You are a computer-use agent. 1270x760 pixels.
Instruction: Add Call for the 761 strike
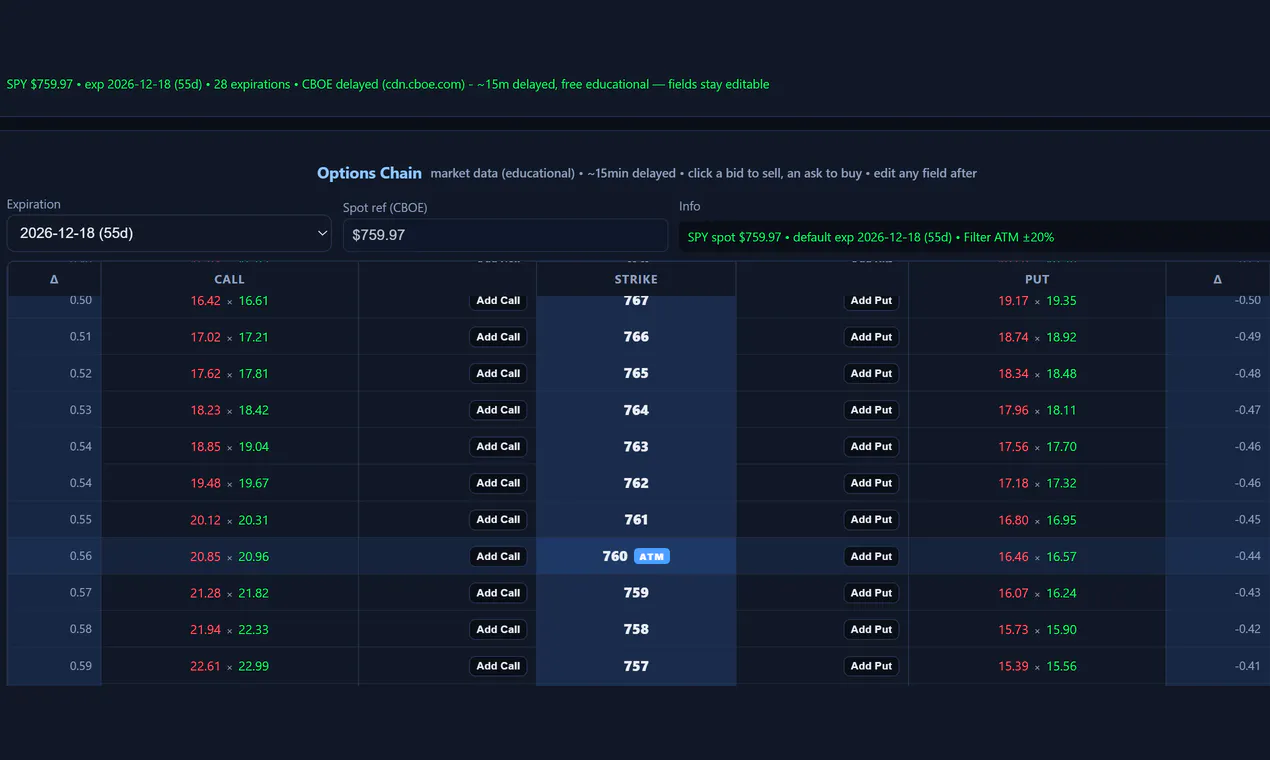point(498,519)
